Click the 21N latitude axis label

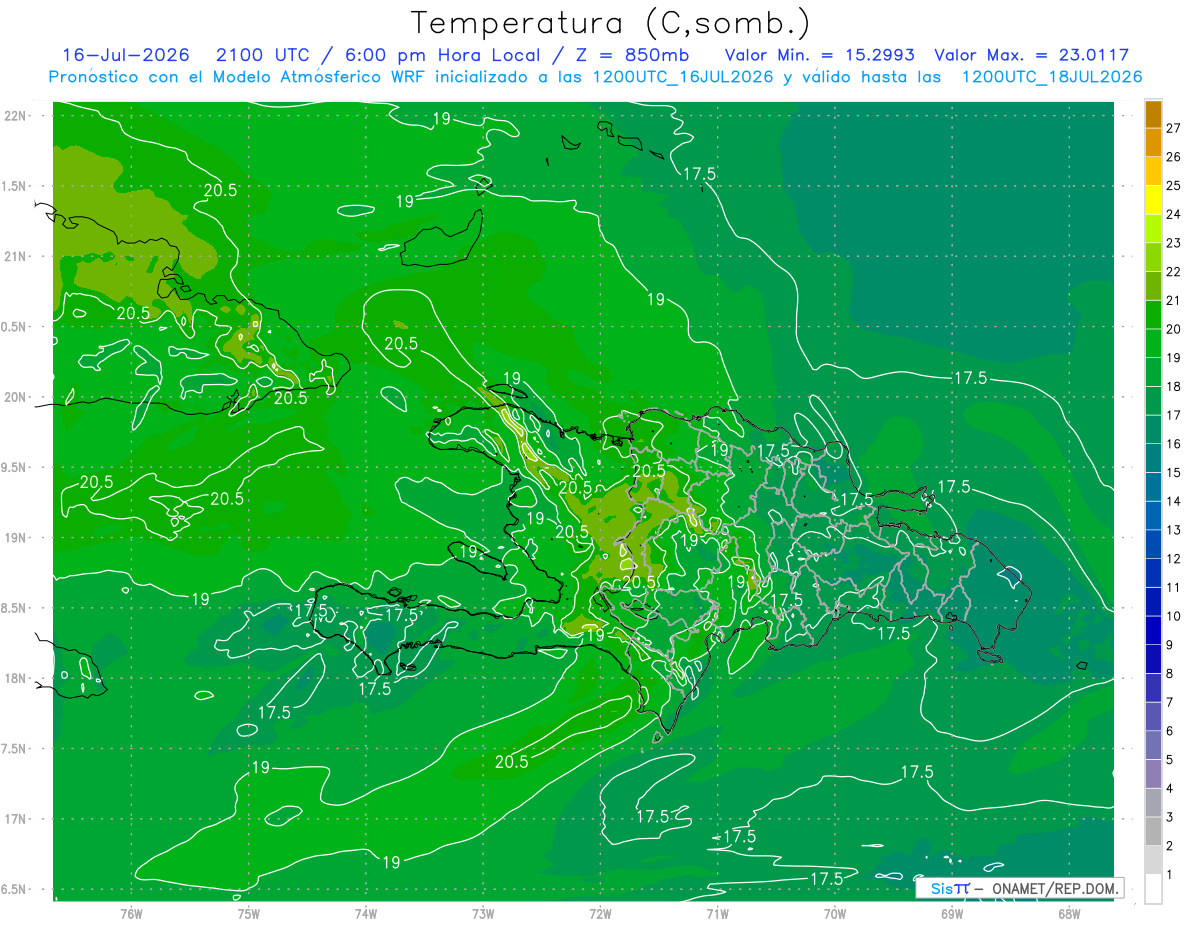point(17,256)
